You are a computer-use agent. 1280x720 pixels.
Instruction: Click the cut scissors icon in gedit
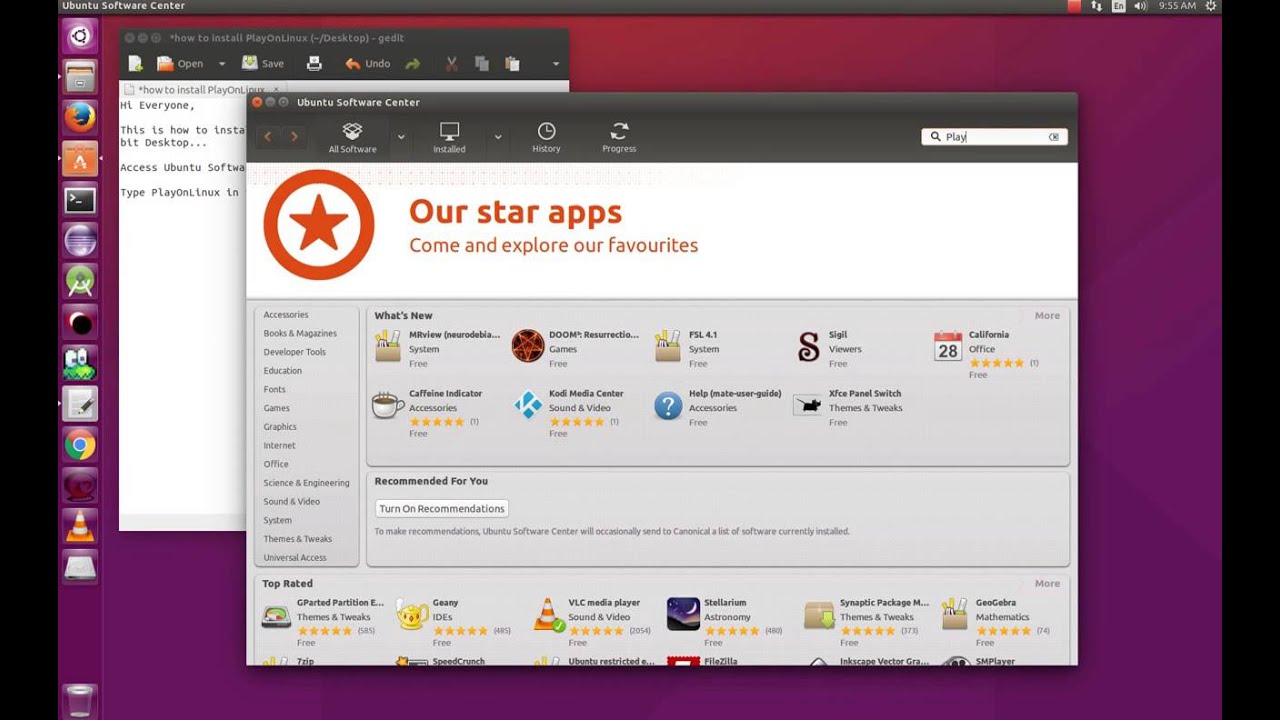[x=452, y=64]
